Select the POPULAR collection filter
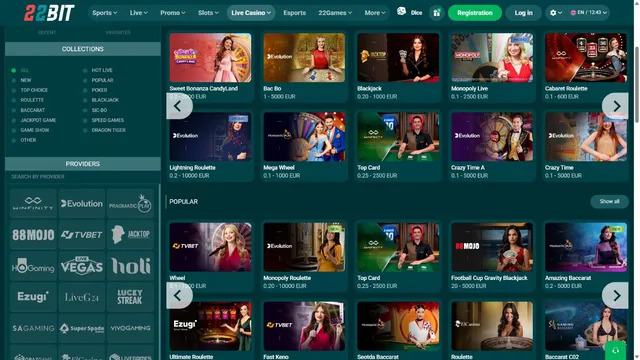The image size is (640, 360). 98,80
